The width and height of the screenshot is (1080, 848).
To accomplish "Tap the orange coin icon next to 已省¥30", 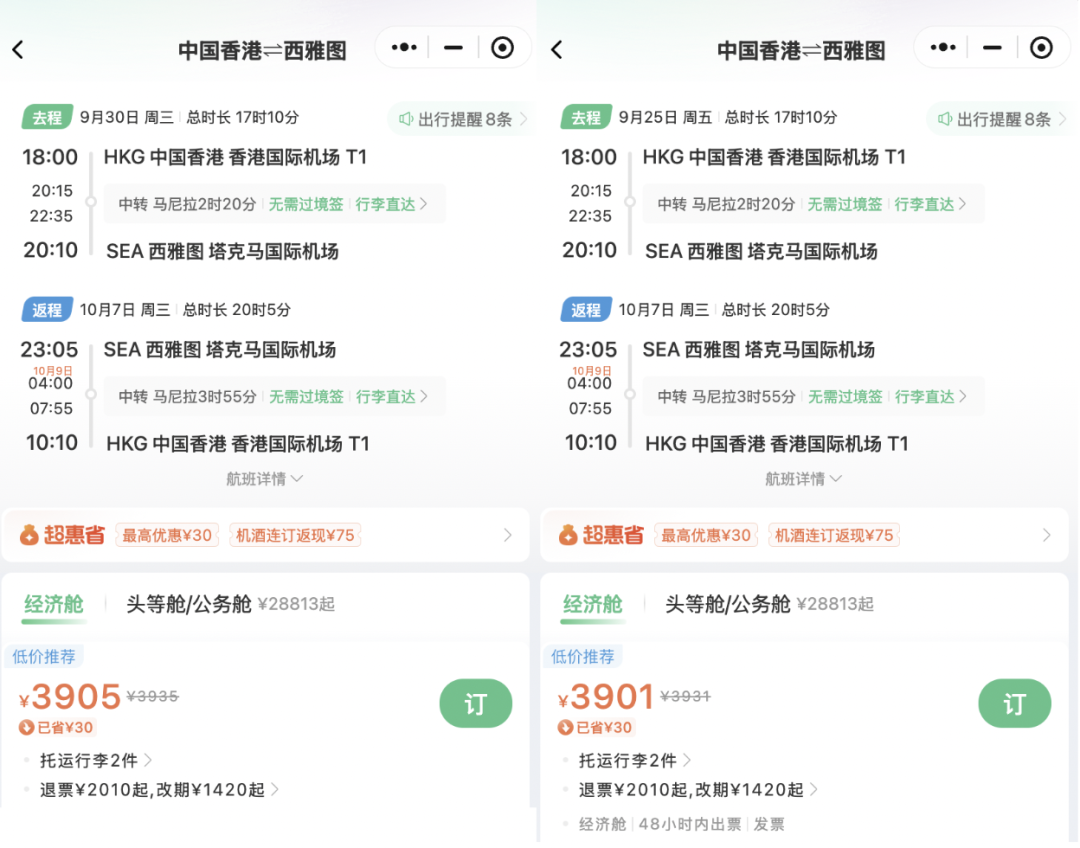I will pyautogui.click(x=25, y=727).
